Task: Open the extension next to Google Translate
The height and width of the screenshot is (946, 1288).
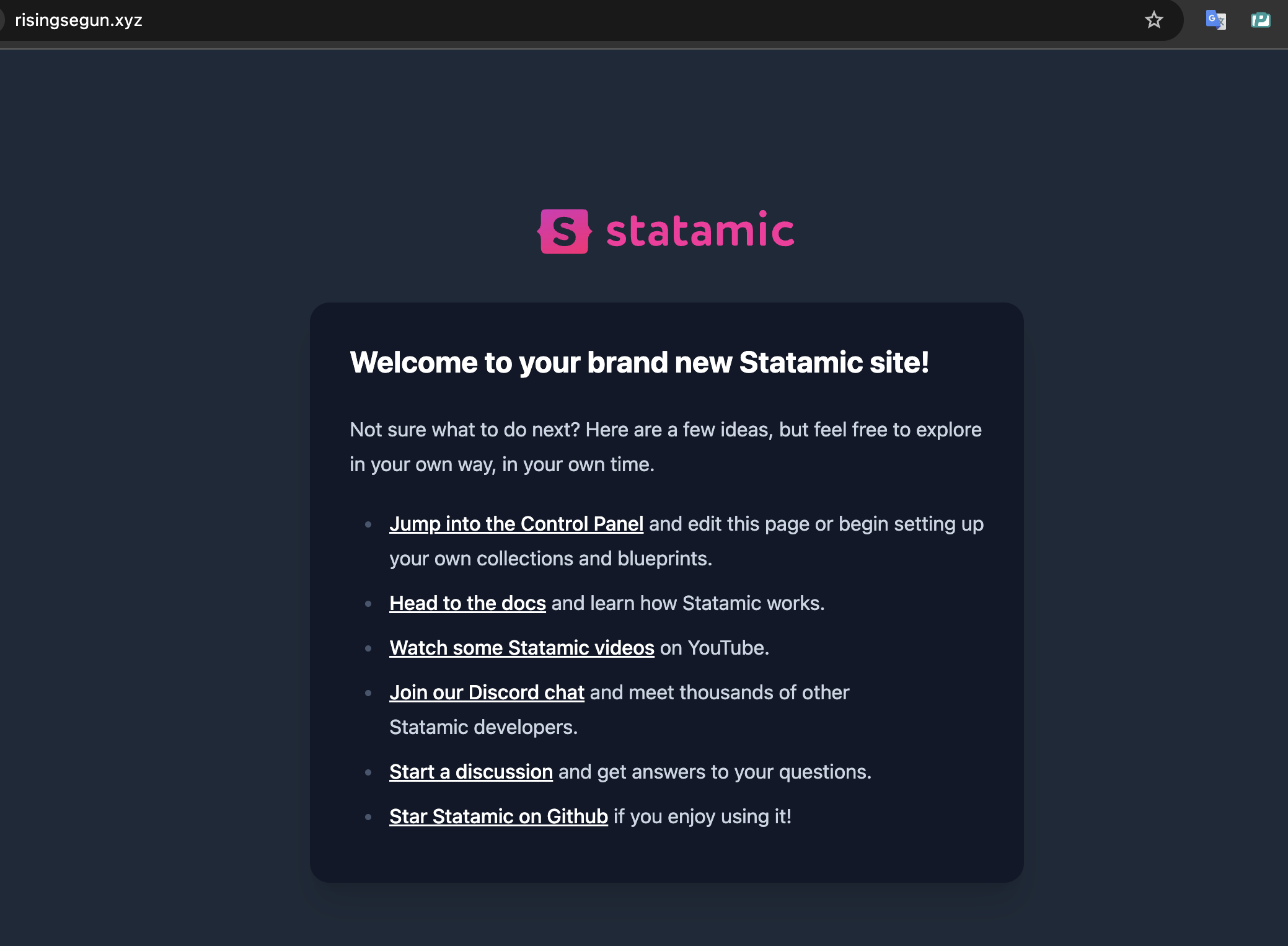Action: click(x=1261, y=19)
